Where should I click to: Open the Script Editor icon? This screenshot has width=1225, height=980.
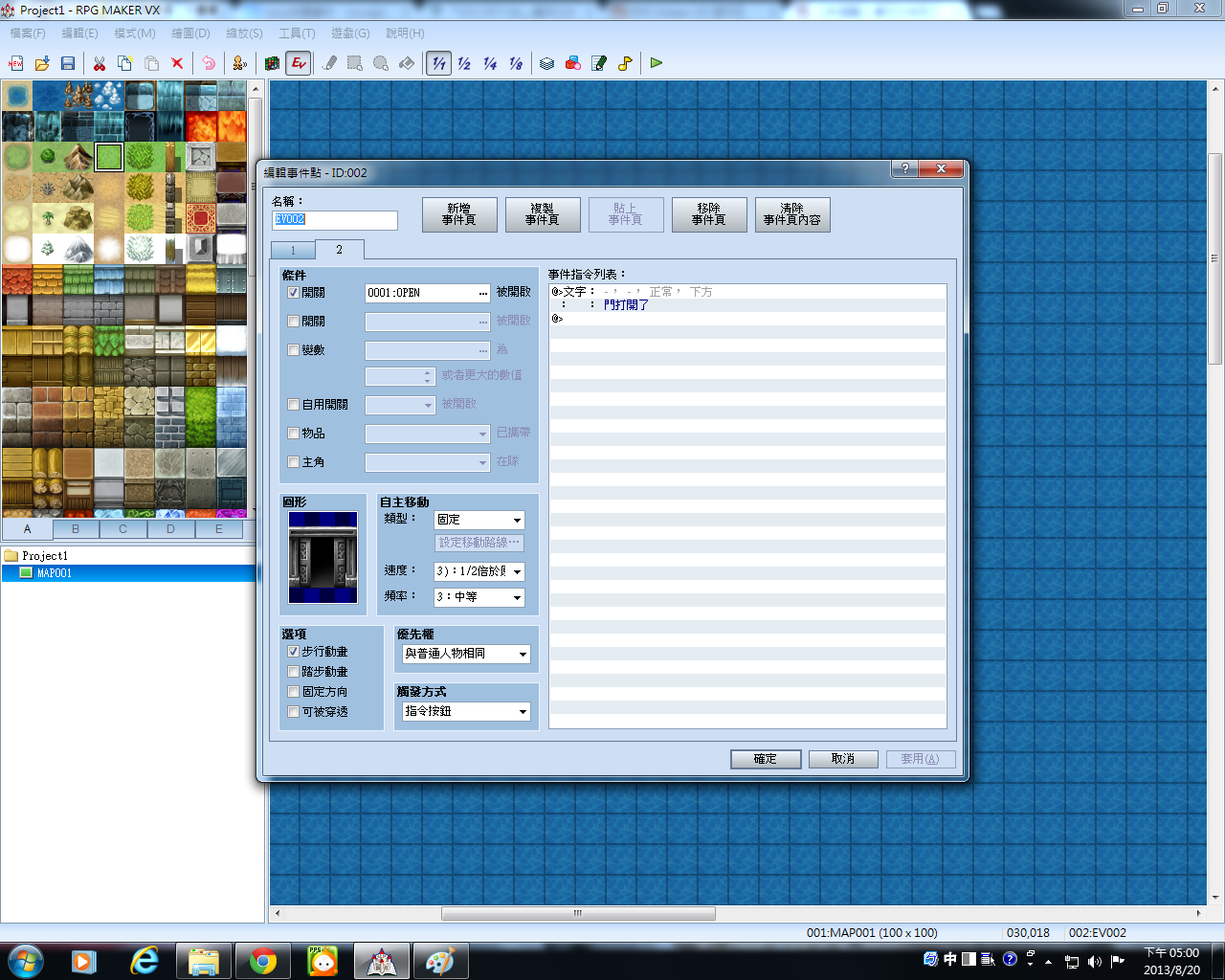click(599, 63)
